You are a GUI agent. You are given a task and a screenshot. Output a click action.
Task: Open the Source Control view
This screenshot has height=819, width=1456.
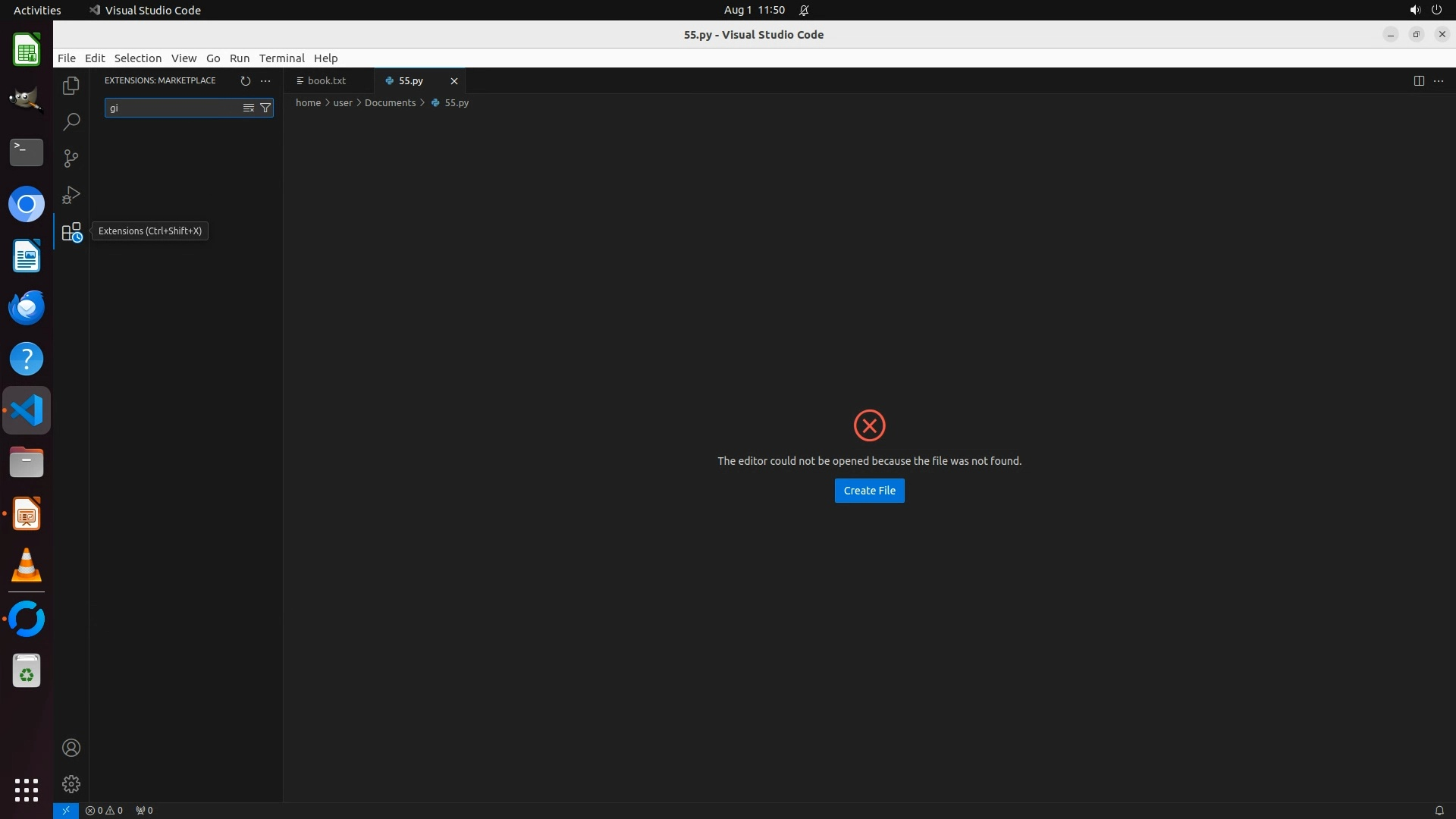click(71, 158)
